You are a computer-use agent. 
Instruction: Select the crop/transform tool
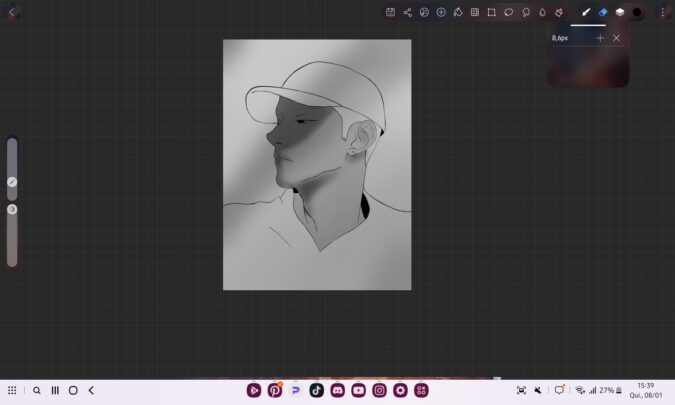tap(491, 12)
